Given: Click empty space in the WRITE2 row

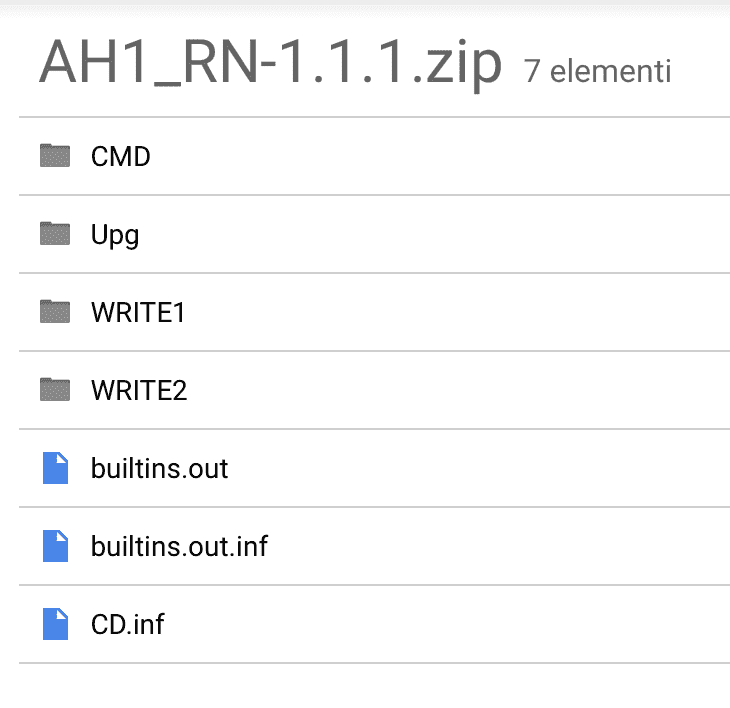Looking at the screenshot, I should click(450, 390).
